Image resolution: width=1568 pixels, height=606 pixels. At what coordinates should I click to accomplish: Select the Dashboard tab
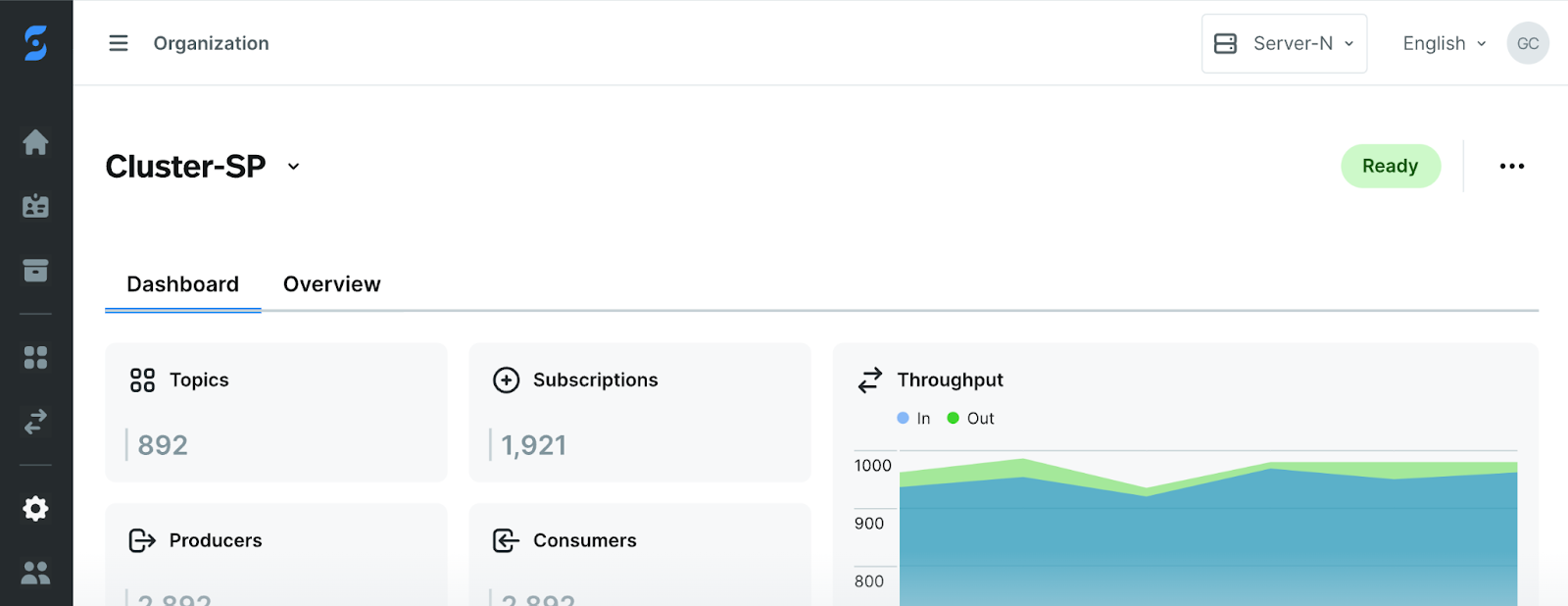click(183, 284)
